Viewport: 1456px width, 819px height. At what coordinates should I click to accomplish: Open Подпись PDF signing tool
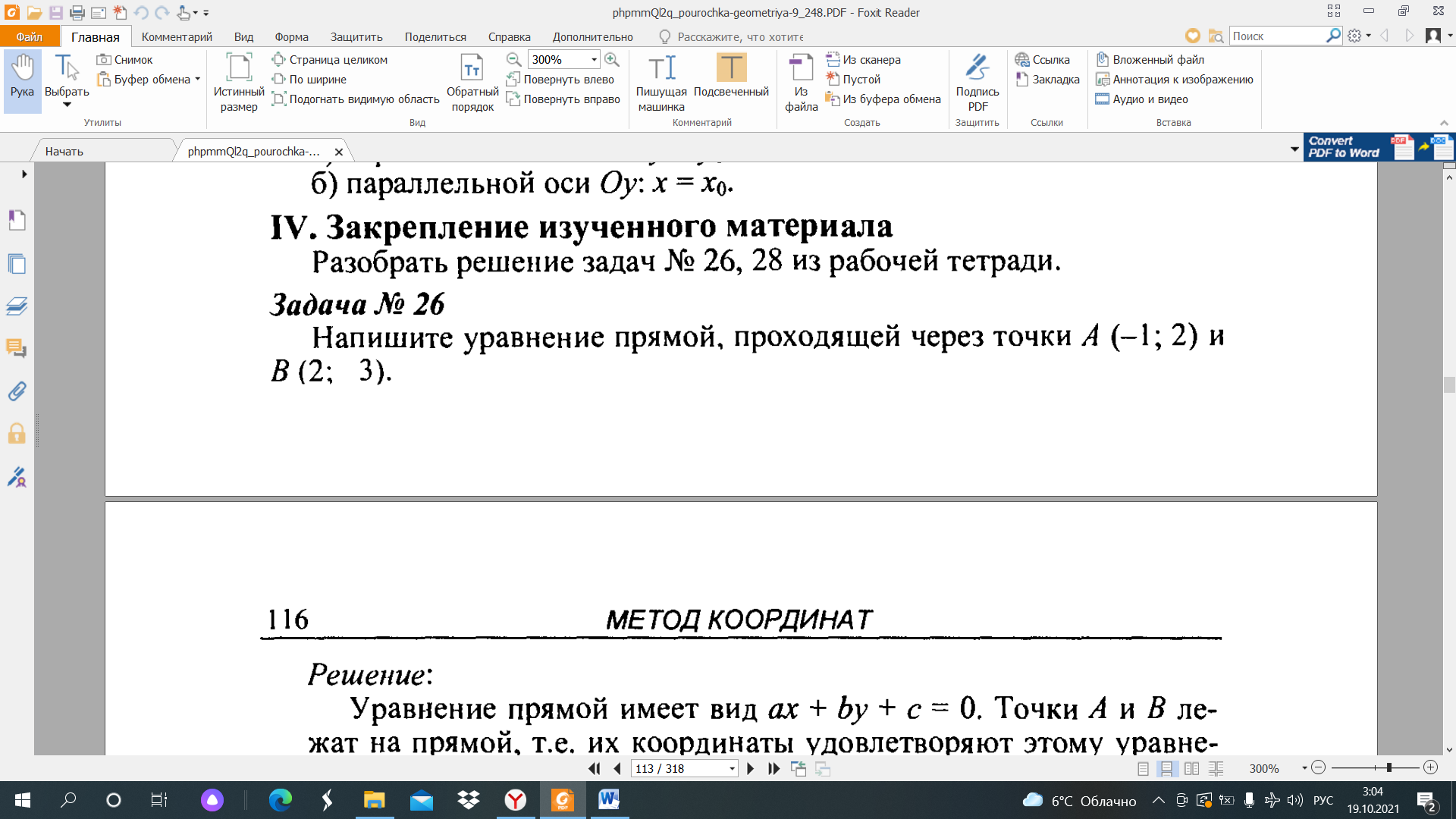(977, 83)
